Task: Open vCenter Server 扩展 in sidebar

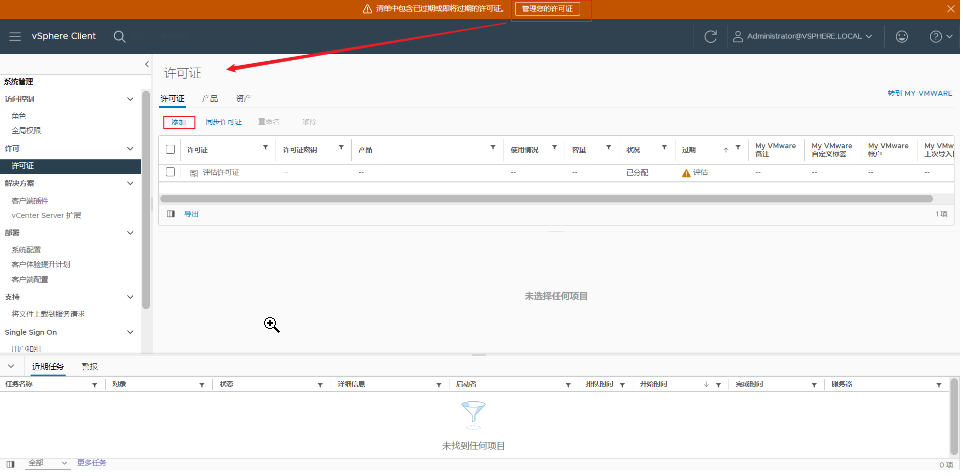Action: [x=46, y=216]
